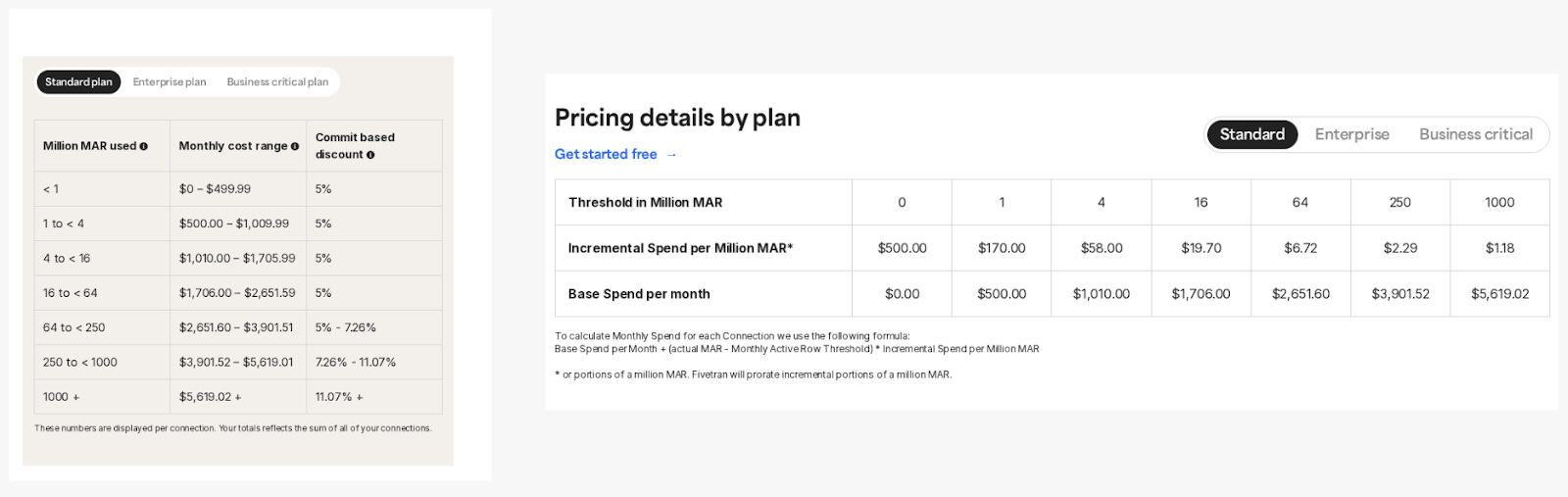This screenshot has width=1568, height=497.
Task: Click the Threshold in Million MAR row label
Action: tap(645, 202)
